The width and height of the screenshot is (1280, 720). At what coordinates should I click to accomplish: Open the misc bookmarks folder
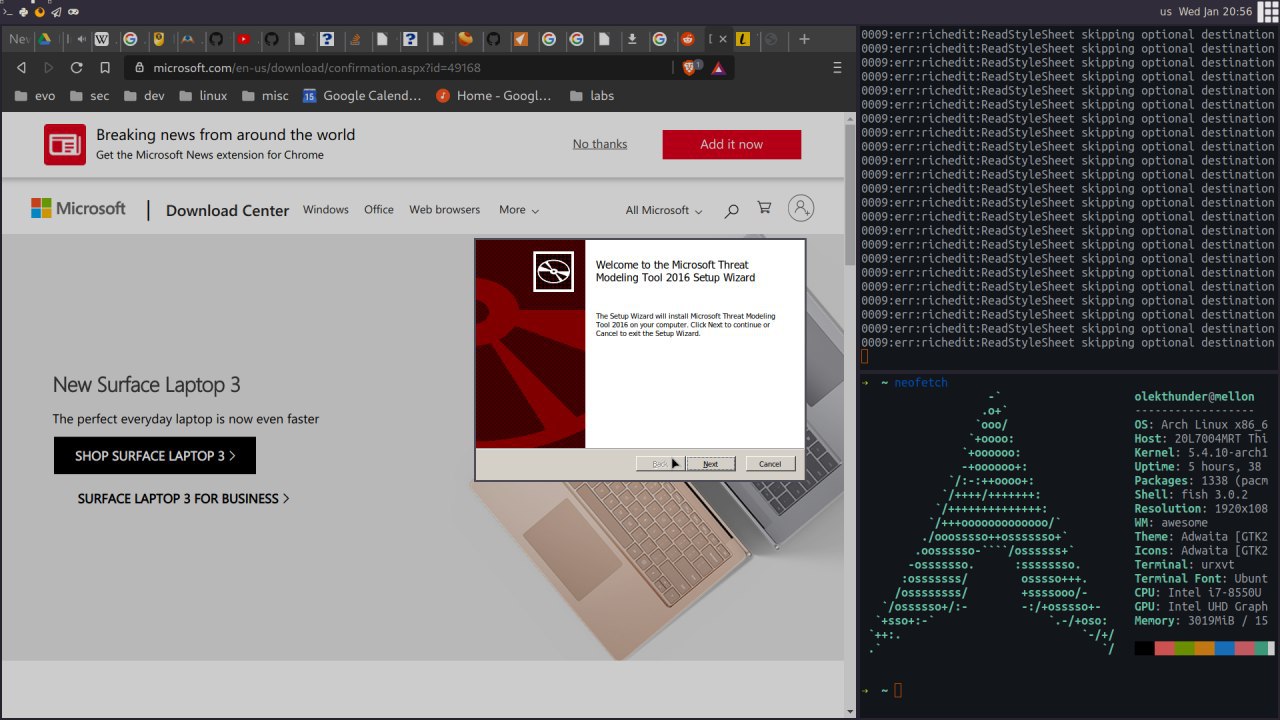[x=264, y=96]
